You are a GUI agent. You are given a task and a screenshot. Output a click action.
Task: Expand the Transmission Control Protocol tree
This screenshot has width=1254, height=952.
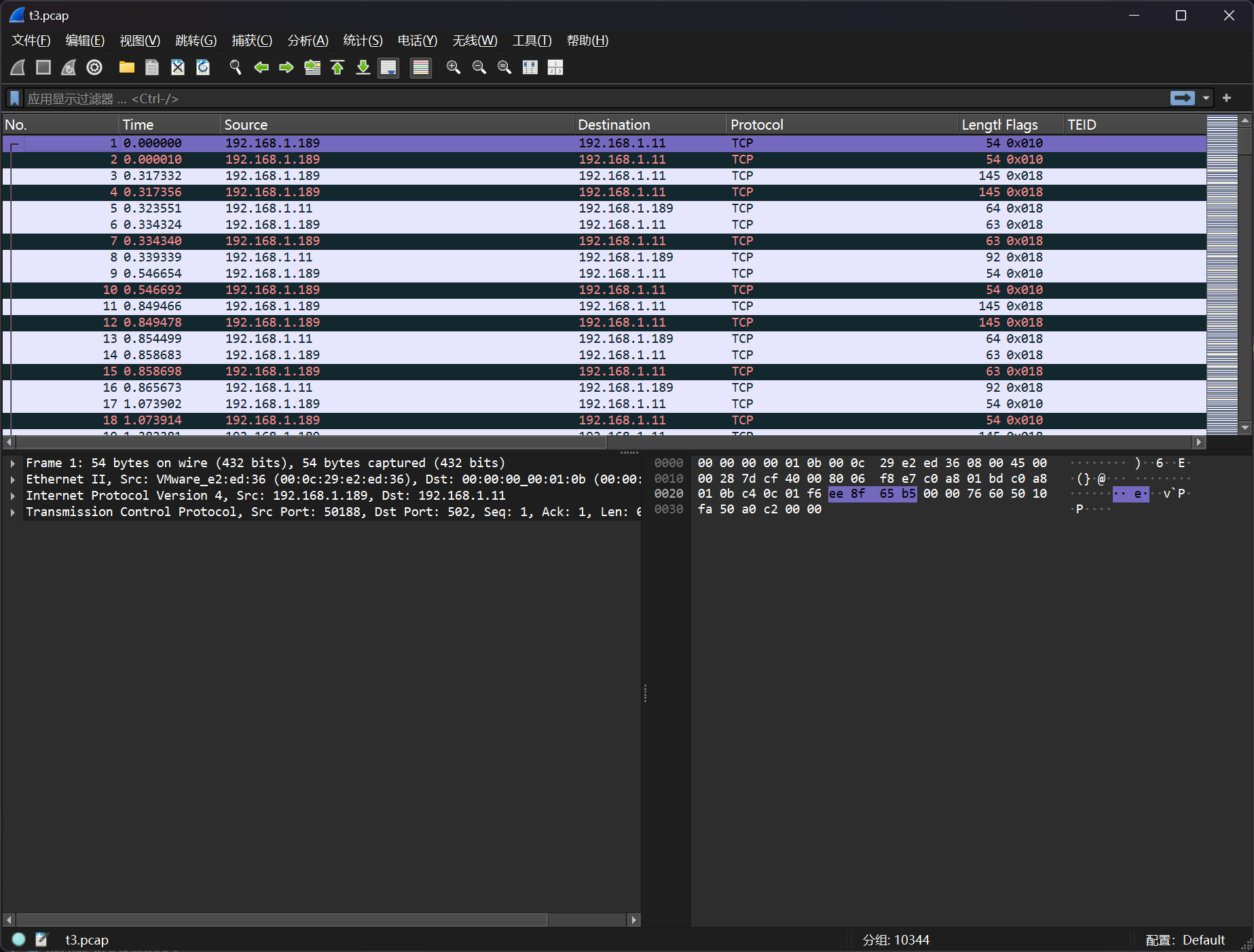pyautogui.click(x=13, y=512)
